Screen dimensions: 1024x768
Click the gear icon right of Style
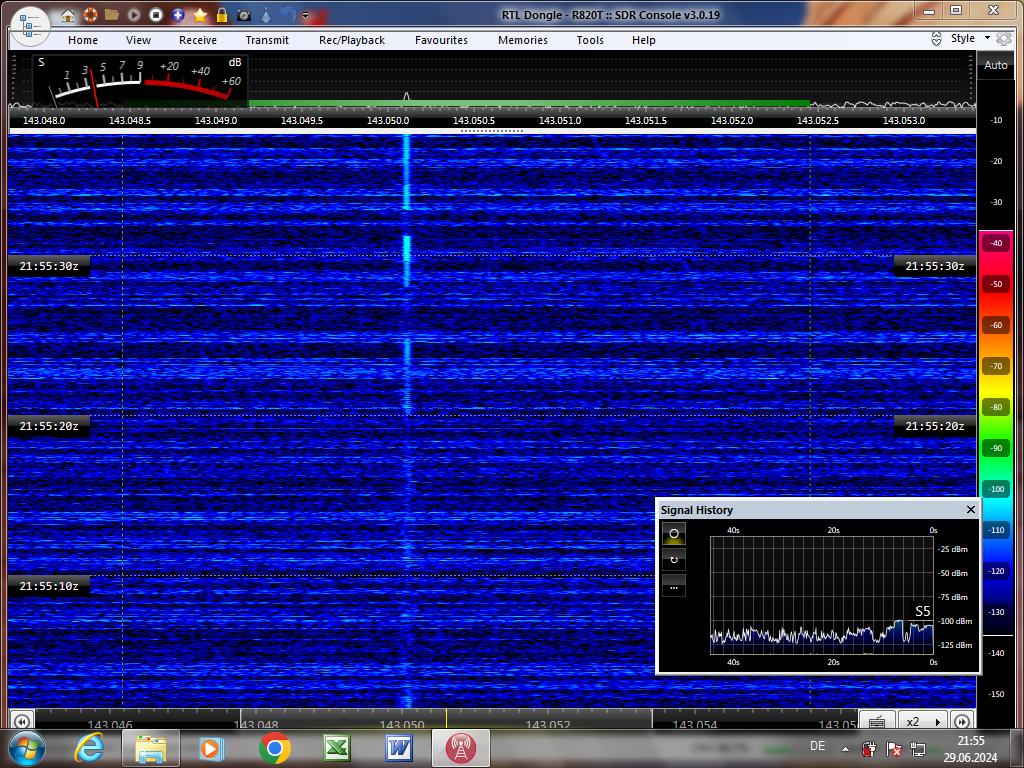1004,39
